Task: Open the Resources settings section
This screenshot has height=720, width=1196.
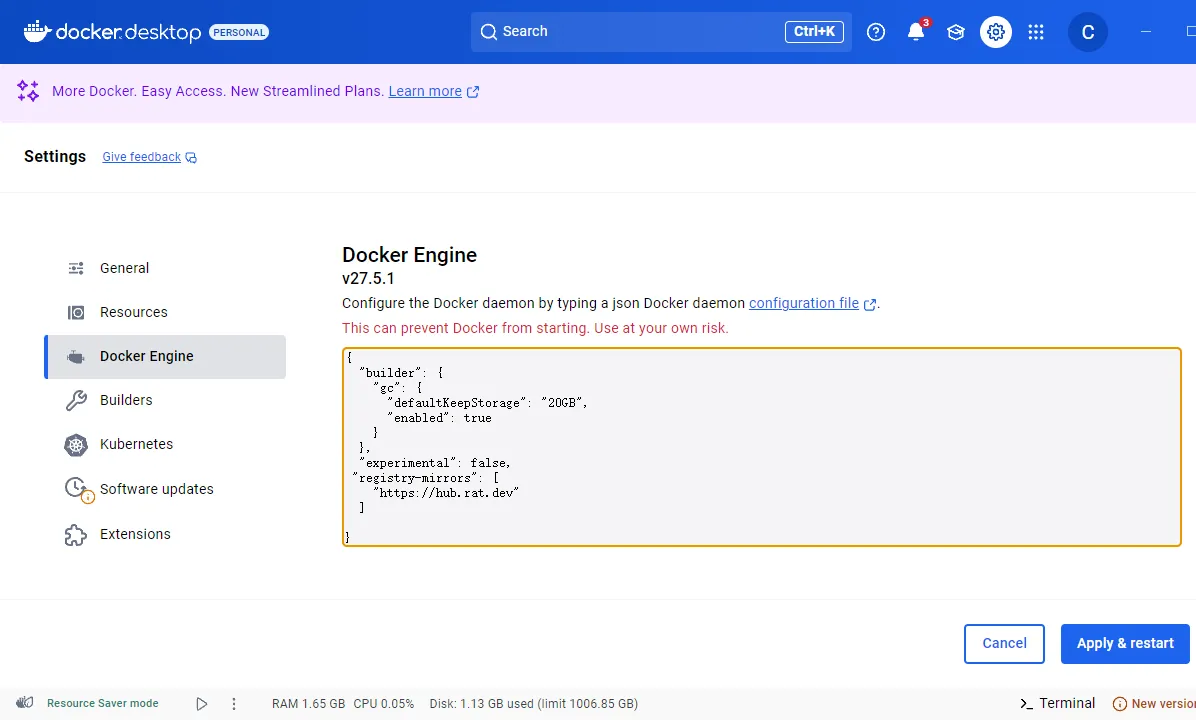Action: (x=133, y=312)
